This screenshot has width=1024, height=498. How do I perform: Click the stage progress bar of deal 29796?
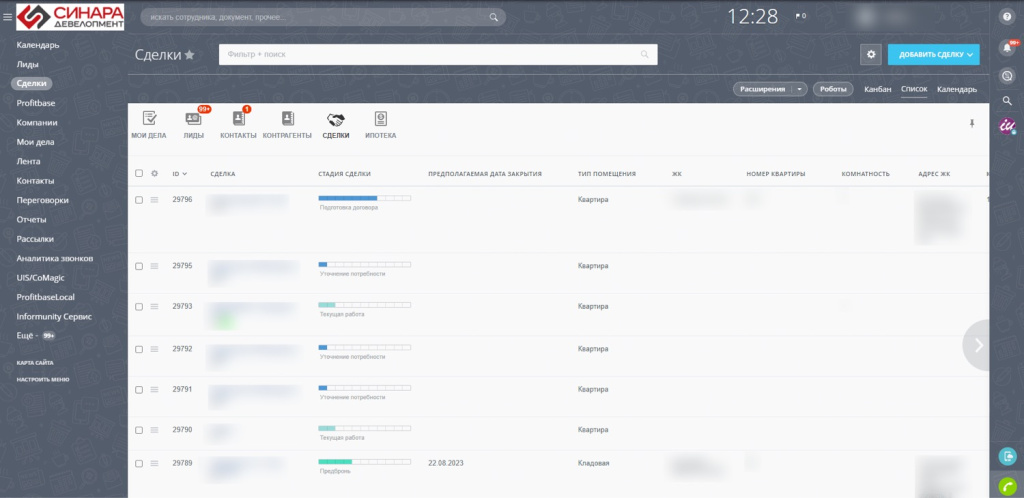pos(364,198)
